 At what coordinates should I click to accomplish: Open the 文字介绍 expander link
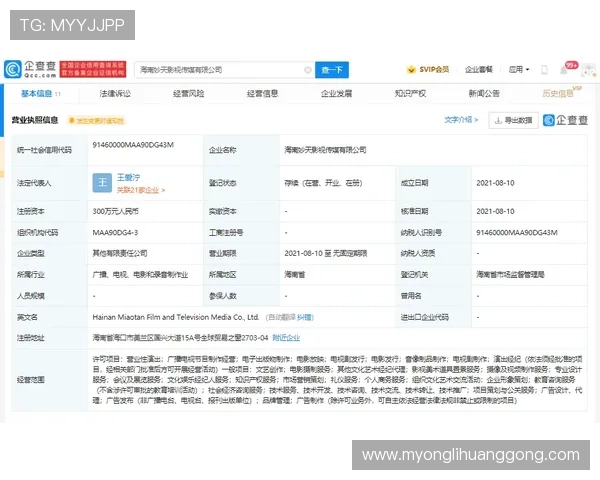click(x=461, y=120)
